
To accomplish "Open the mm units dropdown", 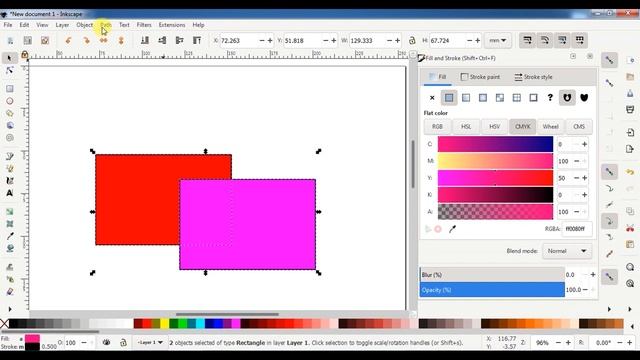I will coord(498,40).
